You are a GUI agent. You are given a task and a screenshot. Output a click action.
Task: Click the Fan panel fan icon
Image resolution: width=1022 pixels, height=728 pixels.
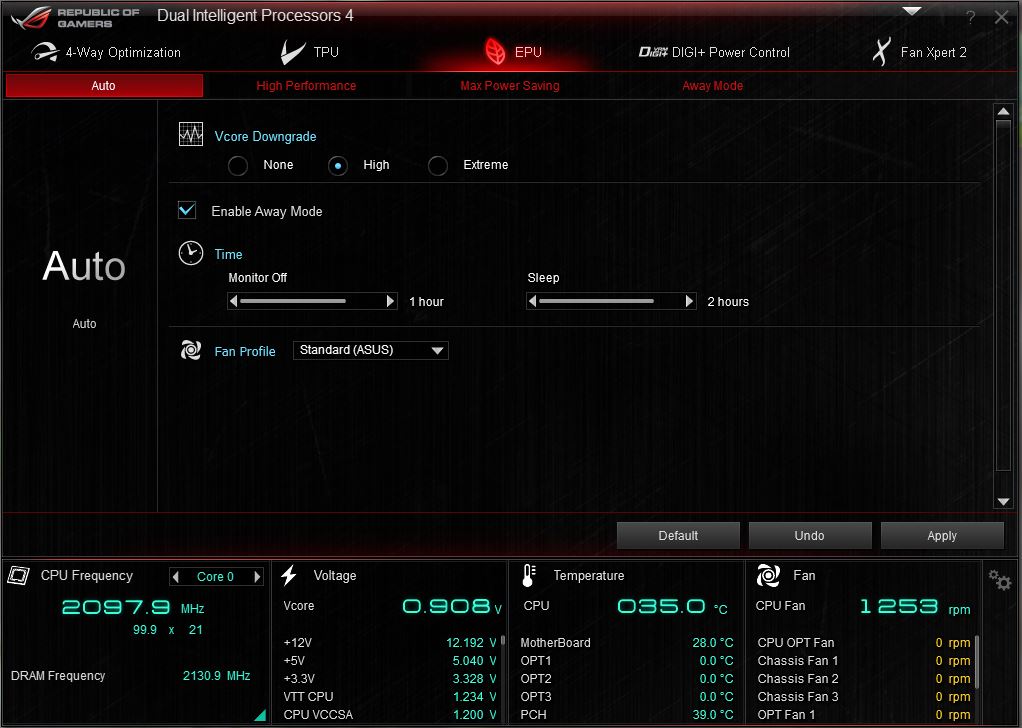click(768, 575)
